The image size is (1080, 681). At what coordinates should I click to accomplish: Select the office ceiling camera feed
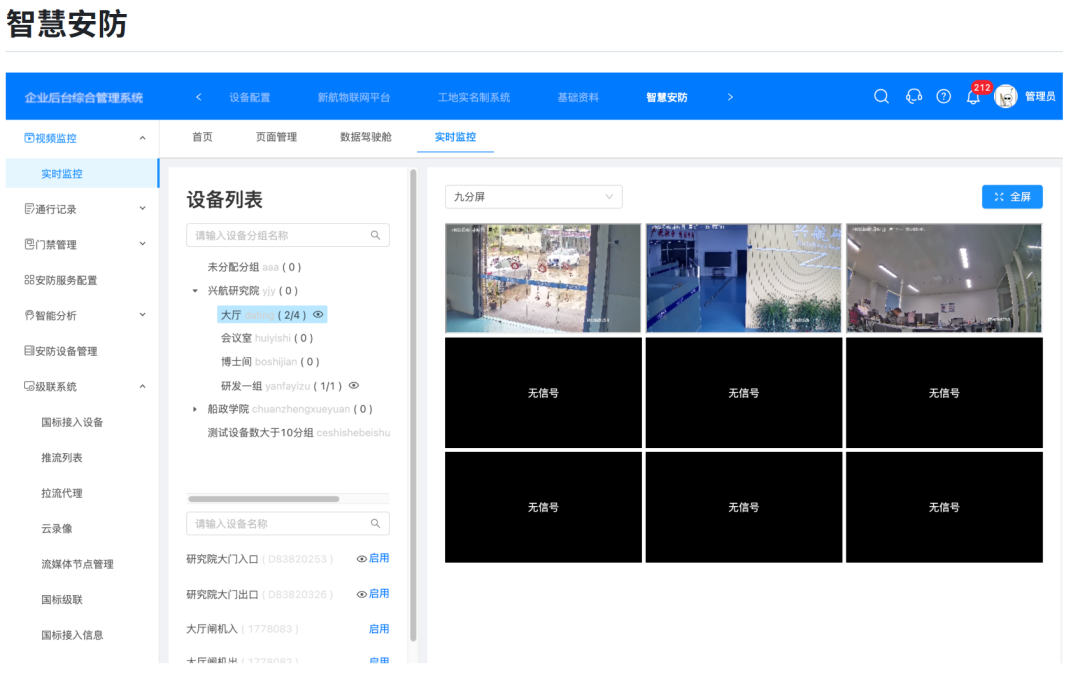click(x=944, y=278)
